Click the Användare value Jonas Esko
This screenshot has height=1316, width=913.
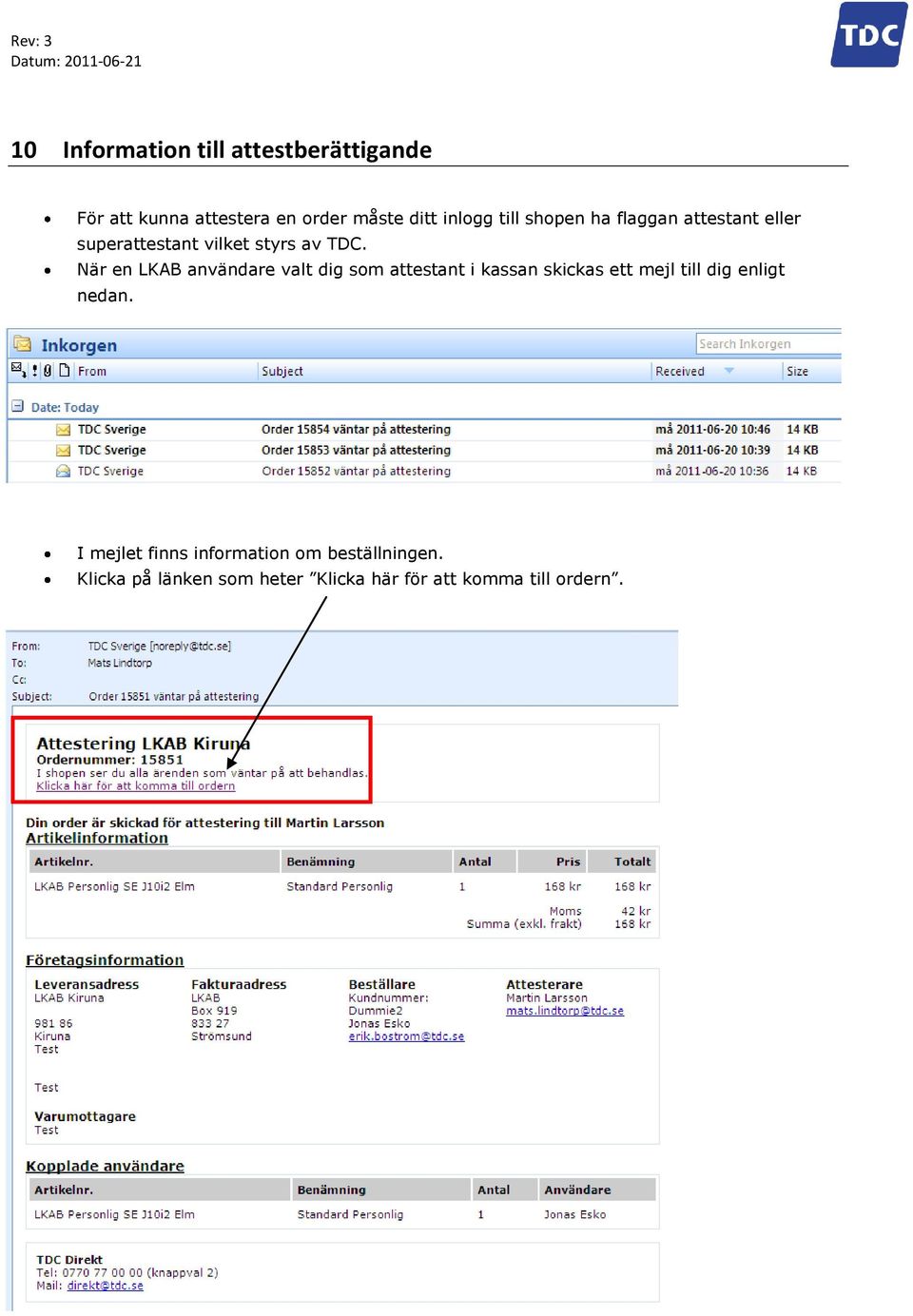[575, 1214]
